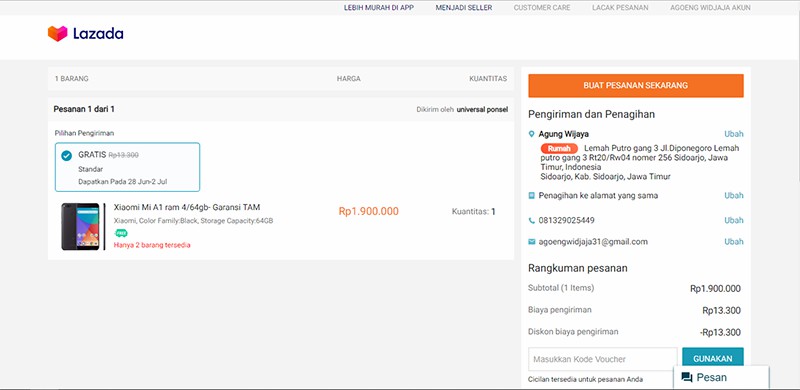Click Ubah next to Agung Wijaya address

pyautogui.click(x=734, y=134)
